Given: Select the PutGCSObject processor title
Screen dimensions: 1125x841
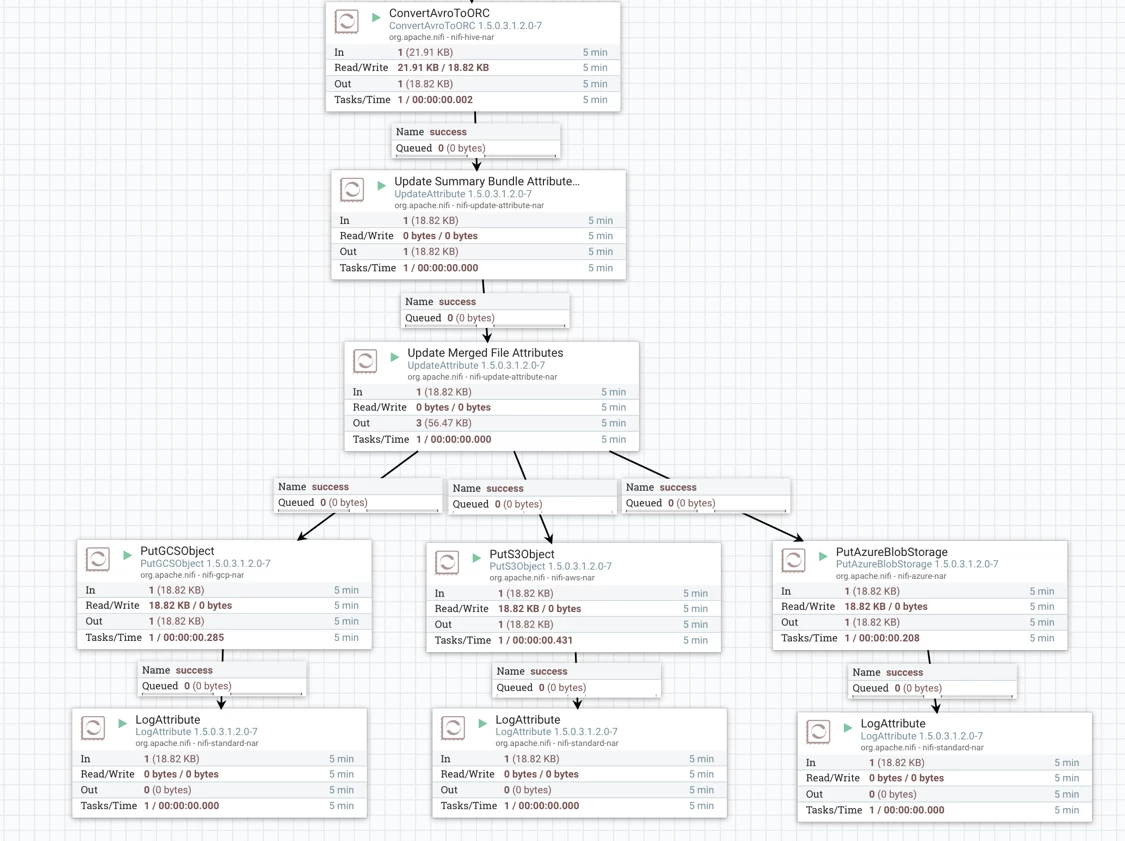Looking at the screenshot, I should [x=177, y=551].
